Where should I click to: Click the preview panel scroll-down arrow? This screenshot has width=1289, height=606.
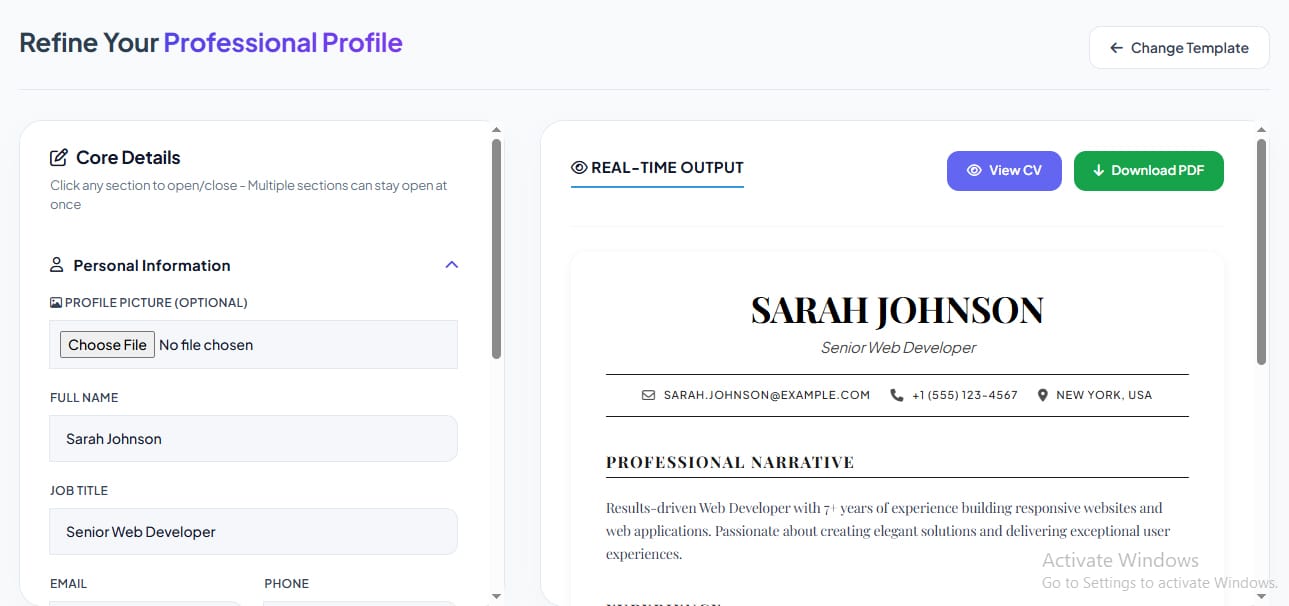point(1261,597)
